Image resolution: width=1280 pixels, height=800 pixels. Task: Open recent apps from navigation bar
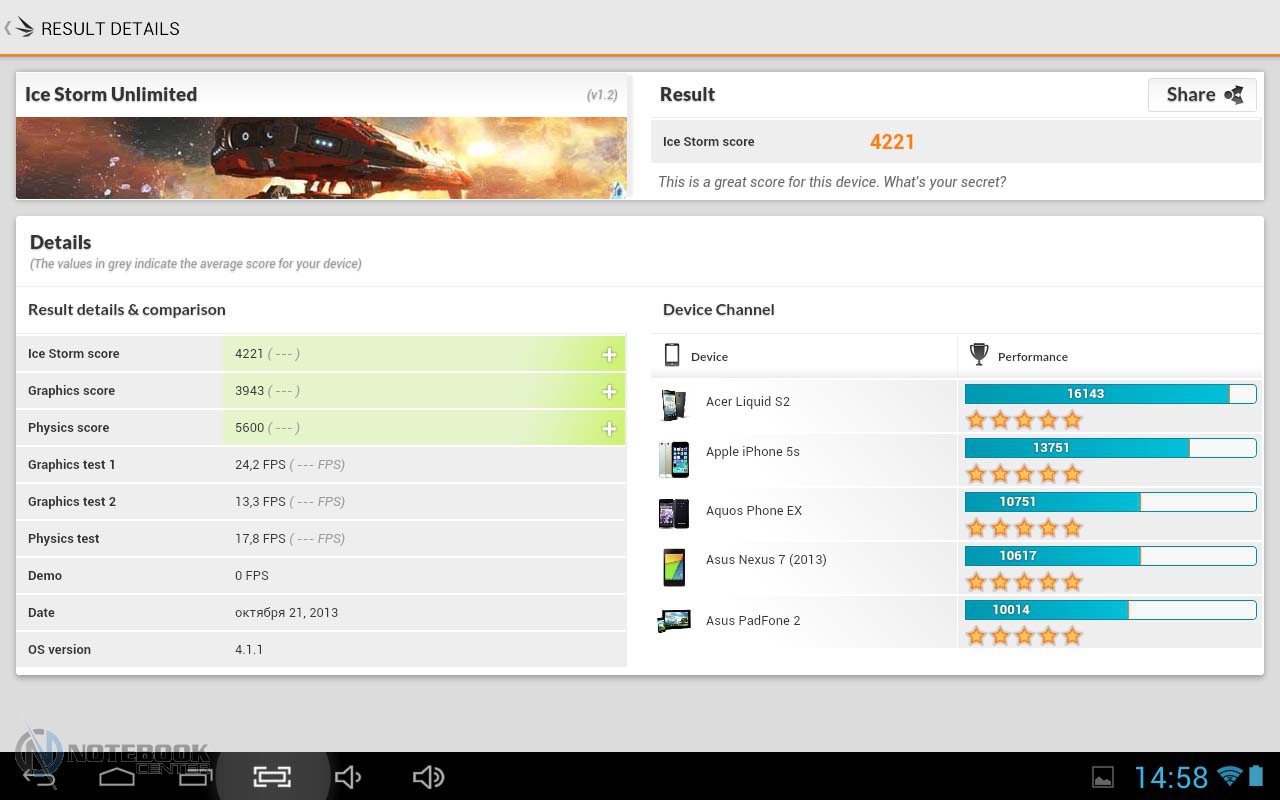(x=195, y=777)
